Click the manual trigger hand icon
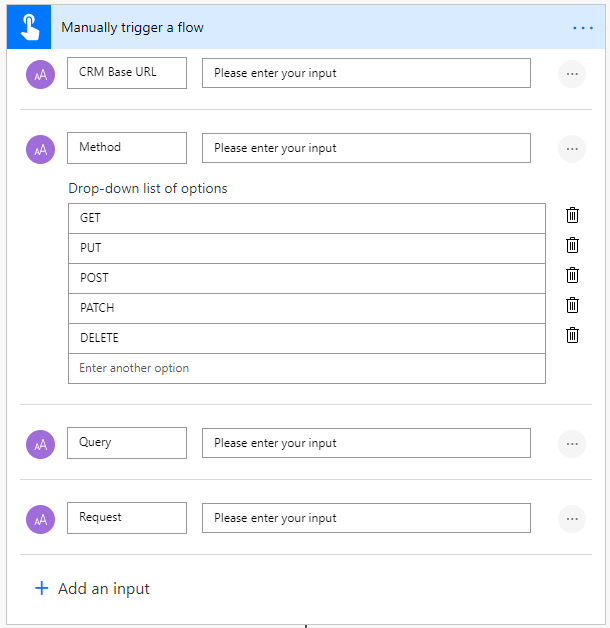 pos(28,27)
